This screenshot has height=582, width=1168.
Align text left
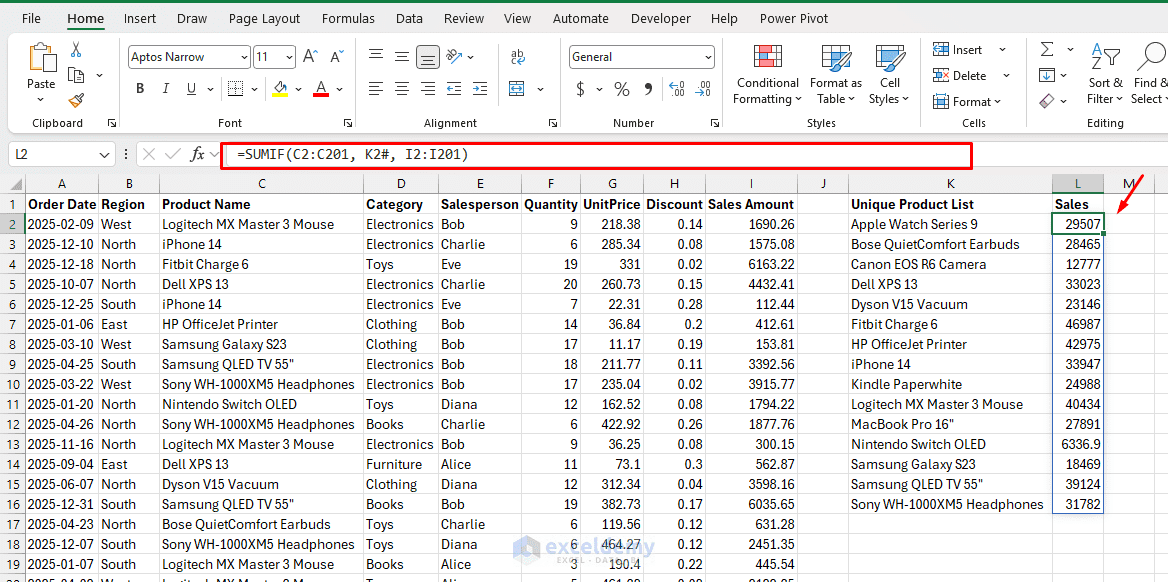click(376, 89)
